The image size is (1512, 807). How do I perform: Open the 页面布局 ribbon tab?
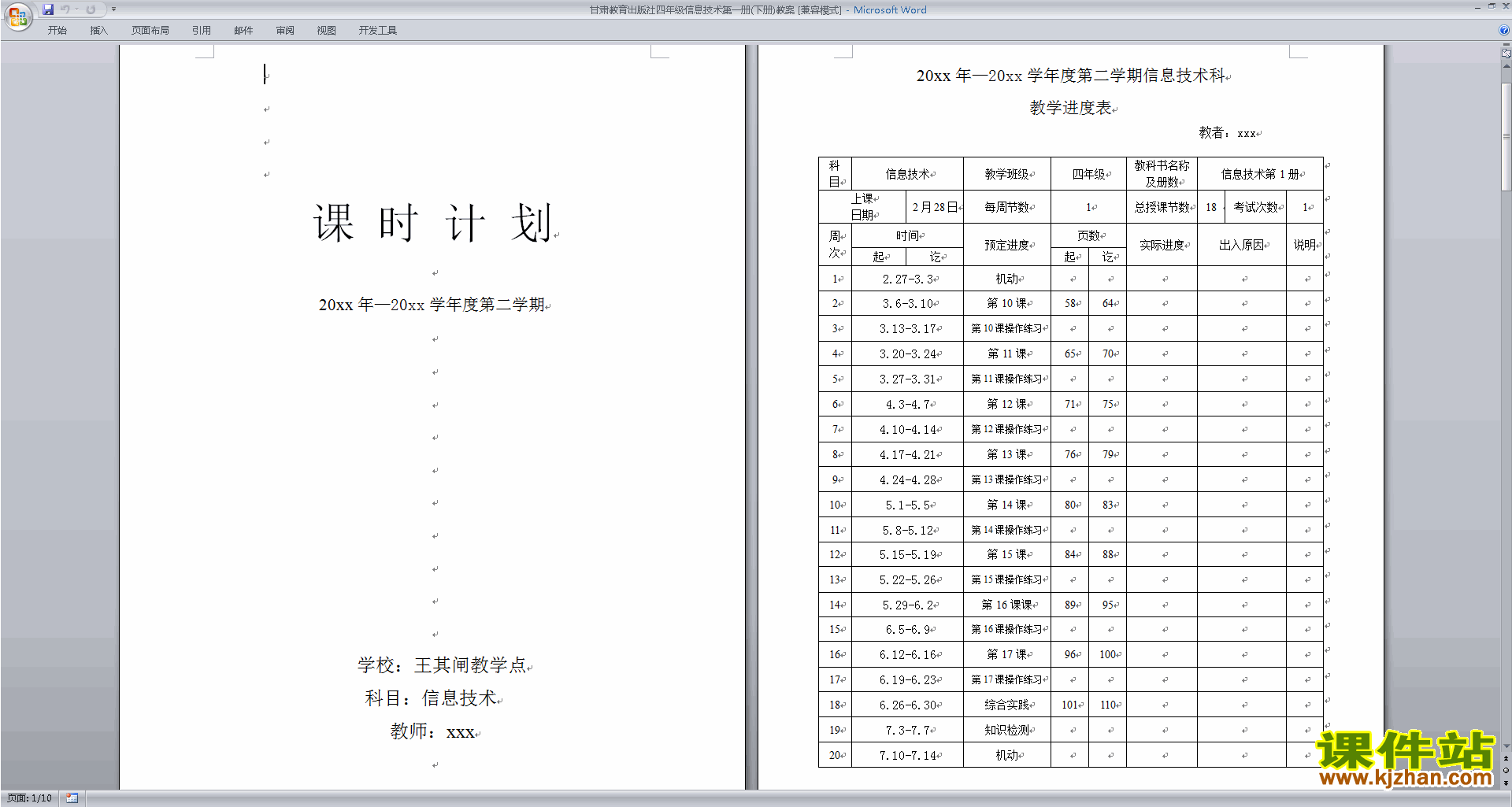[x=150, y=31]
